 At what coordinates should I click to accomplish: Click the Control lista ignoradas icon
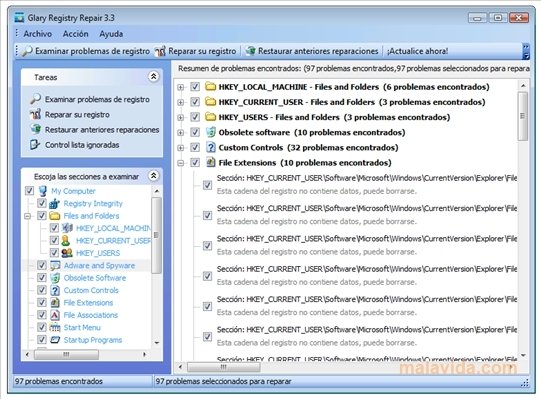click(35, 145)
